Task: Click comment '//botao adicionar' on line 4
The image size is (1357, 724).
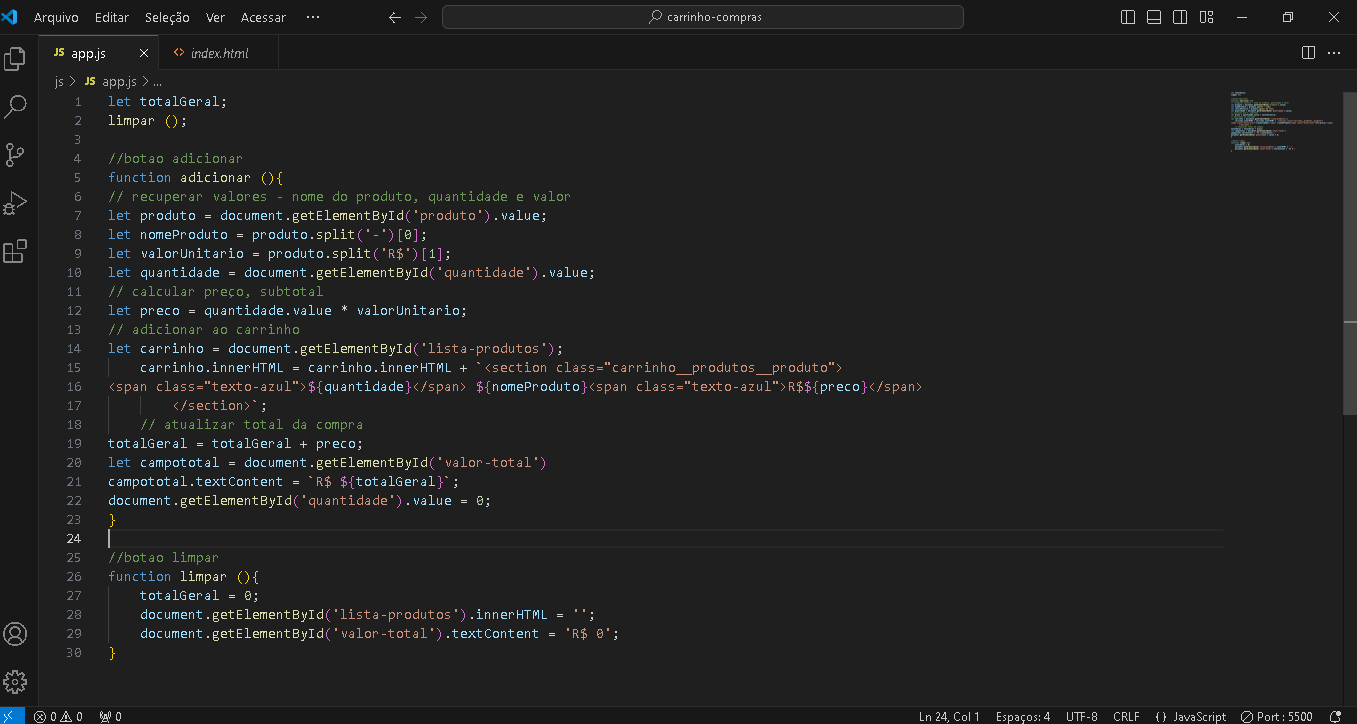Action: [x=175, y=158]
